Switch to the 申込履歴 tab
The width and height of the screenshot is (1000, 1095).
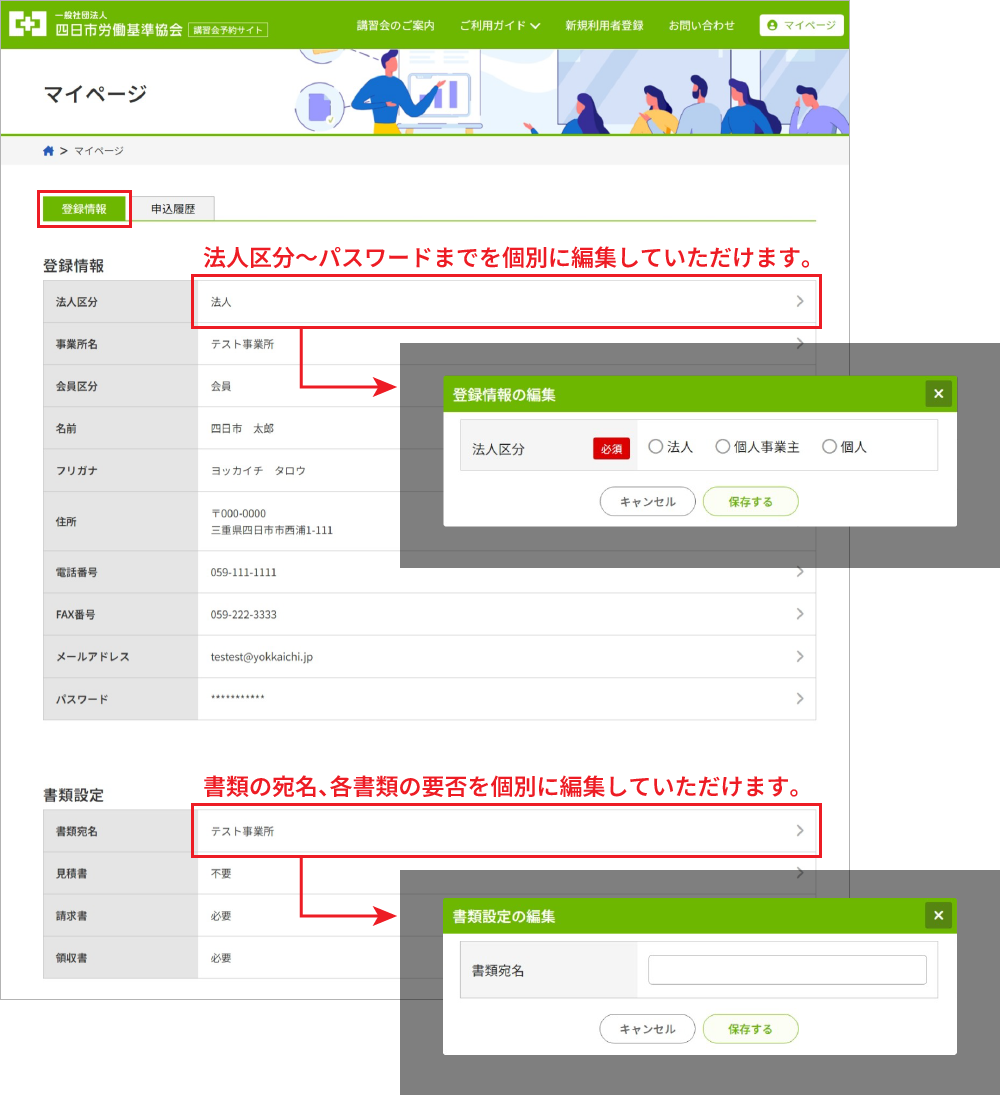(173, 209)
